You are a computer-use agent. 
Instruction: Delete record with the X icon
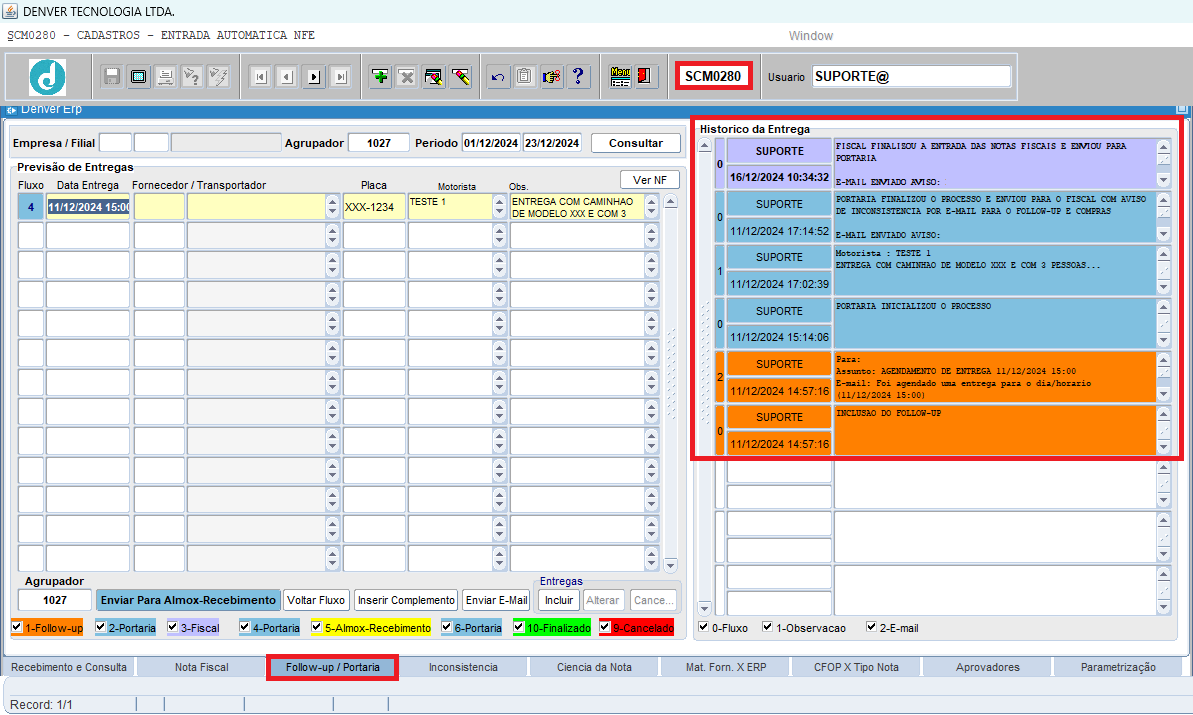point(407,77)
